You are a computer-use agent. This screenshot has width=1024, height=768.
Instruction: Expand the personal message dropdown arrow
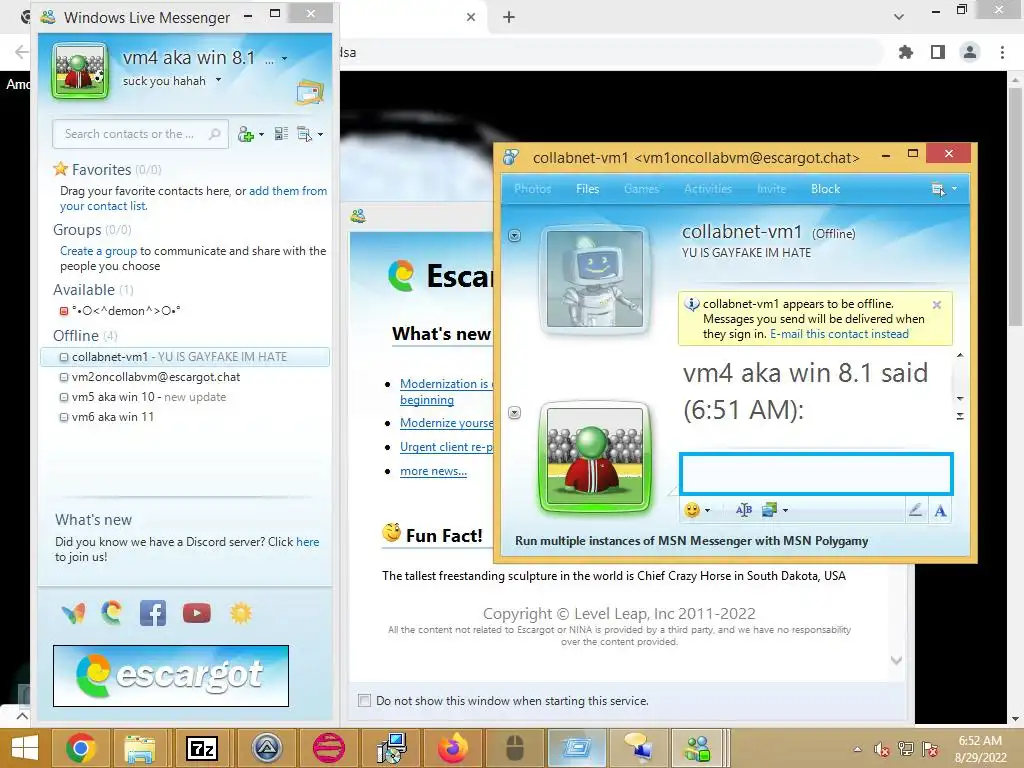pos(218,80)
